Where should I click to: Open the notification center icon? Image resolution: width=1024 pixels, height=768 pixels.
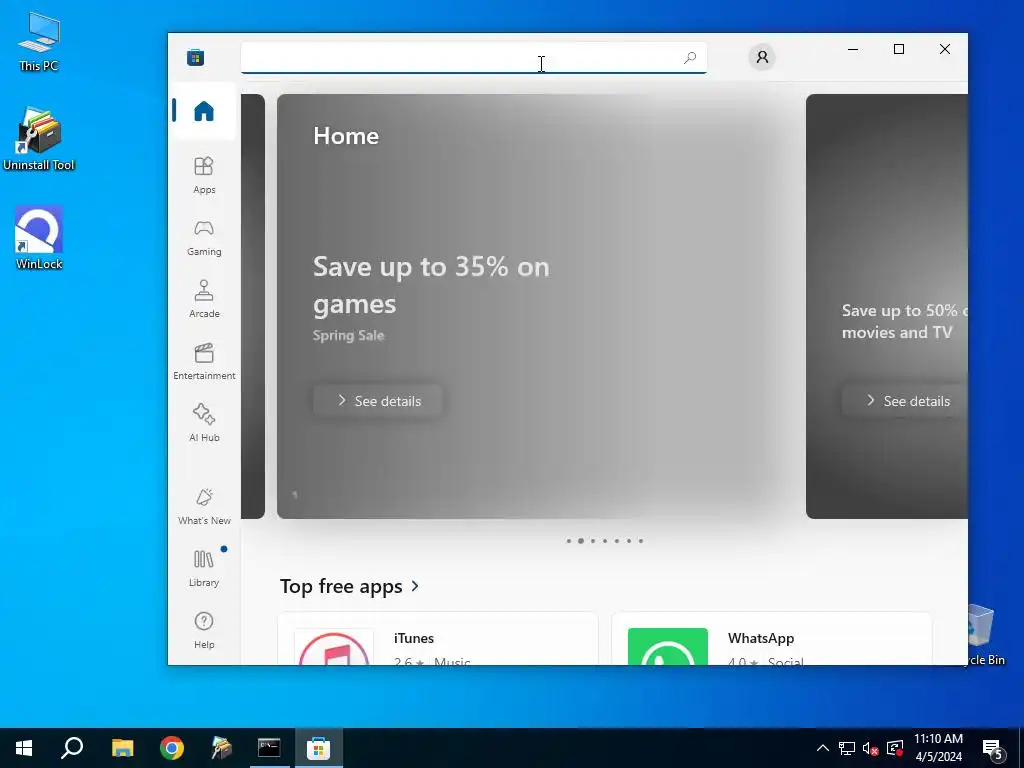[993, 748]
